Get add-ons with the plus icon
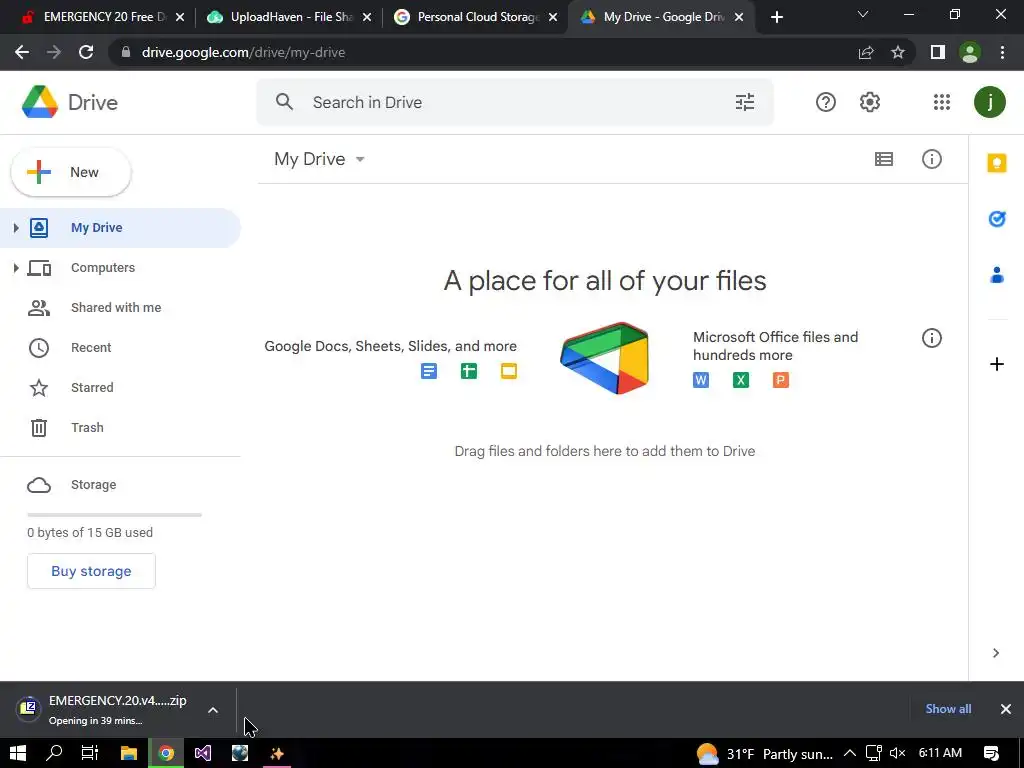The width and height of the screenshot is (1024, 768). coord(997,364)
